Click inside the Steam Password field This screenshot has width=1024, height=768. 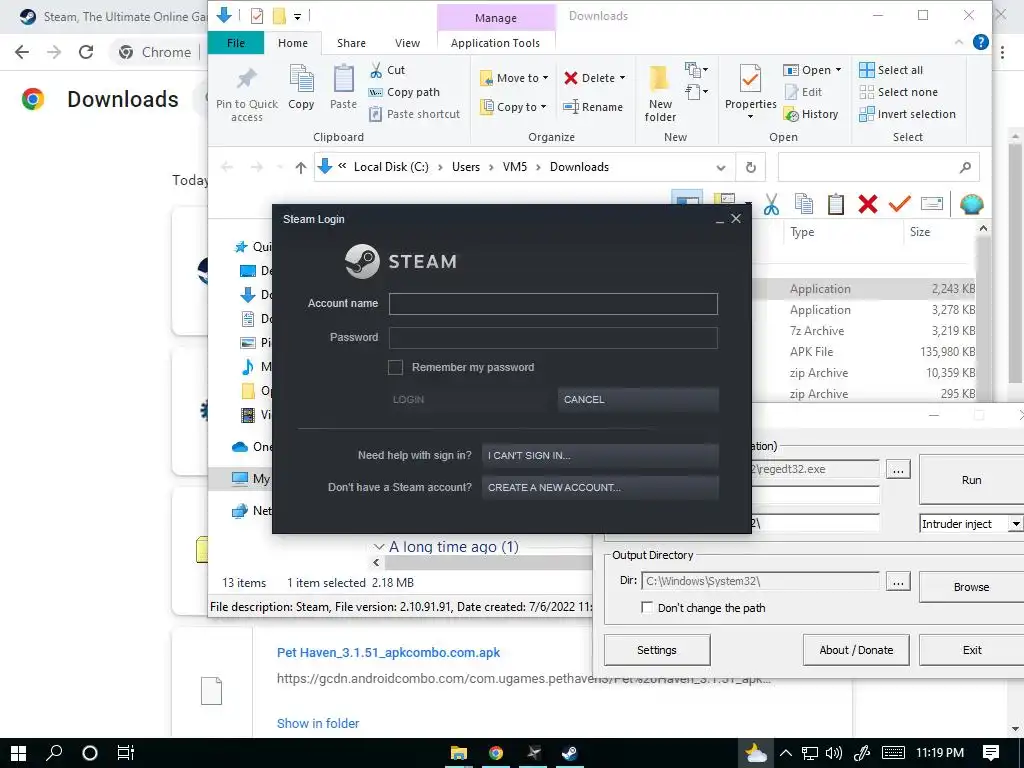tap(553, 338)
